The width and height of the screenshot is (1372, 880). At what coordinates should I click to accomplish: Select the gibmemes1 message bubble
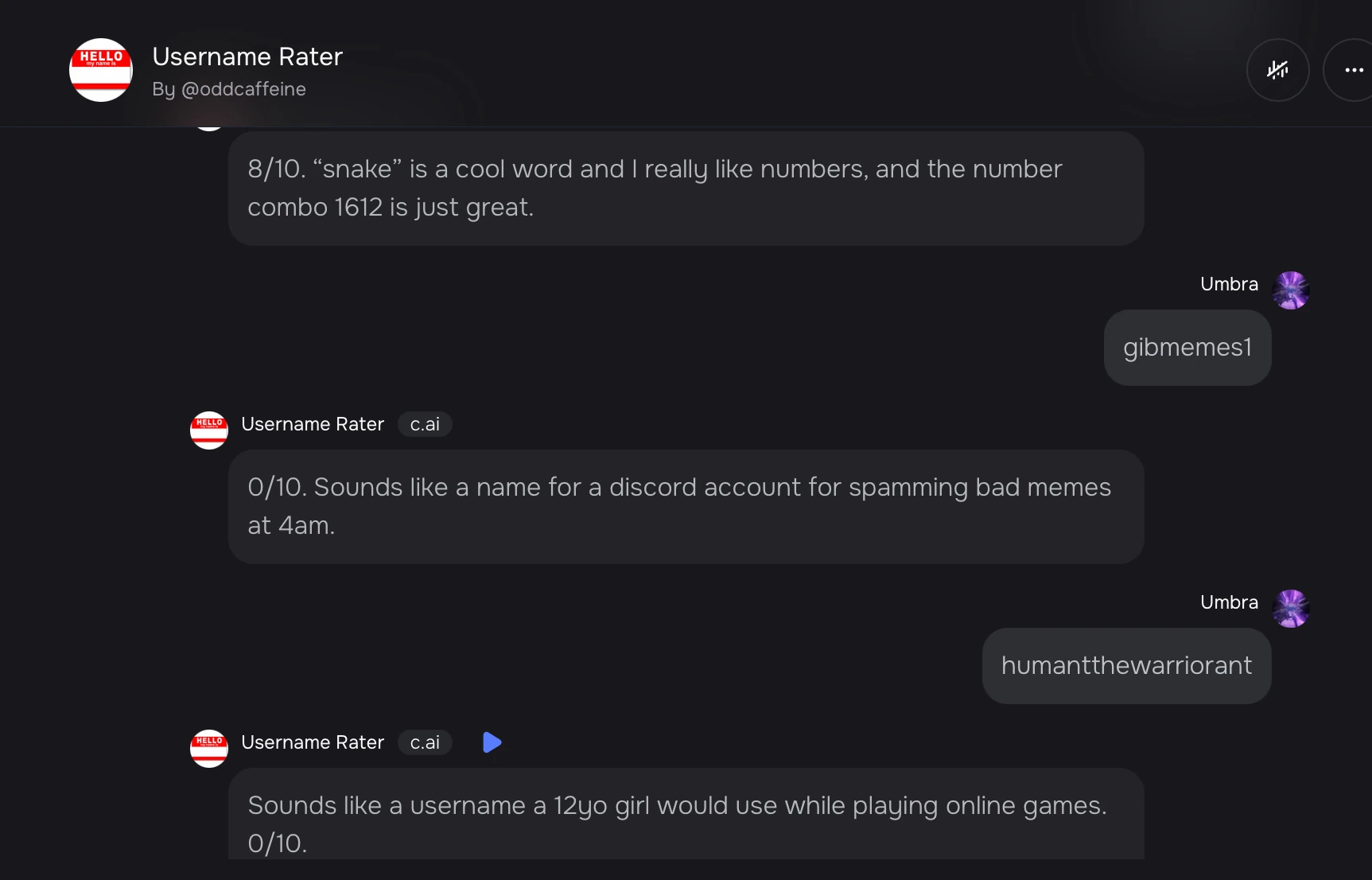(1187, 348)
